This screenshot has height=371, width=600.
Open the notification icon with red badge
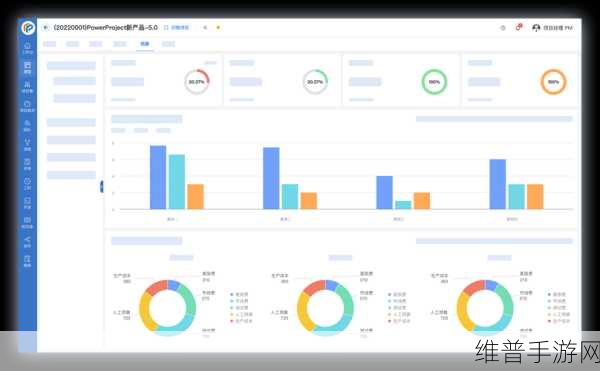pos(518,27)
